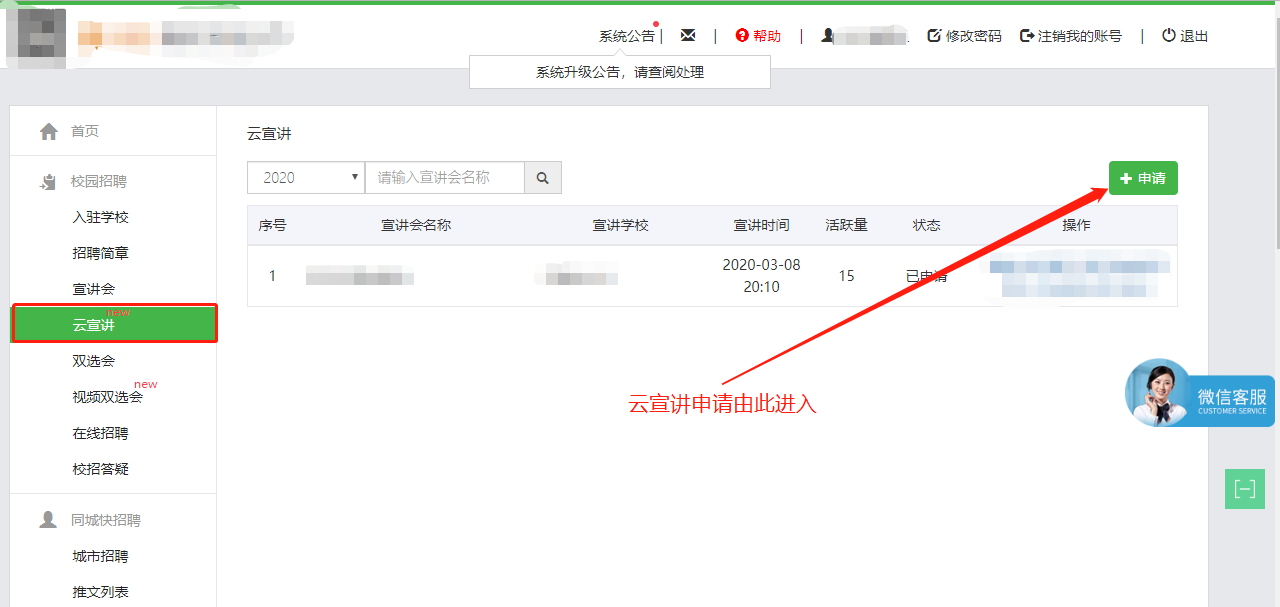Open 入驻学校 in the sidebar
This screenshot has width=1280, height=607.
tap(100, 217)
